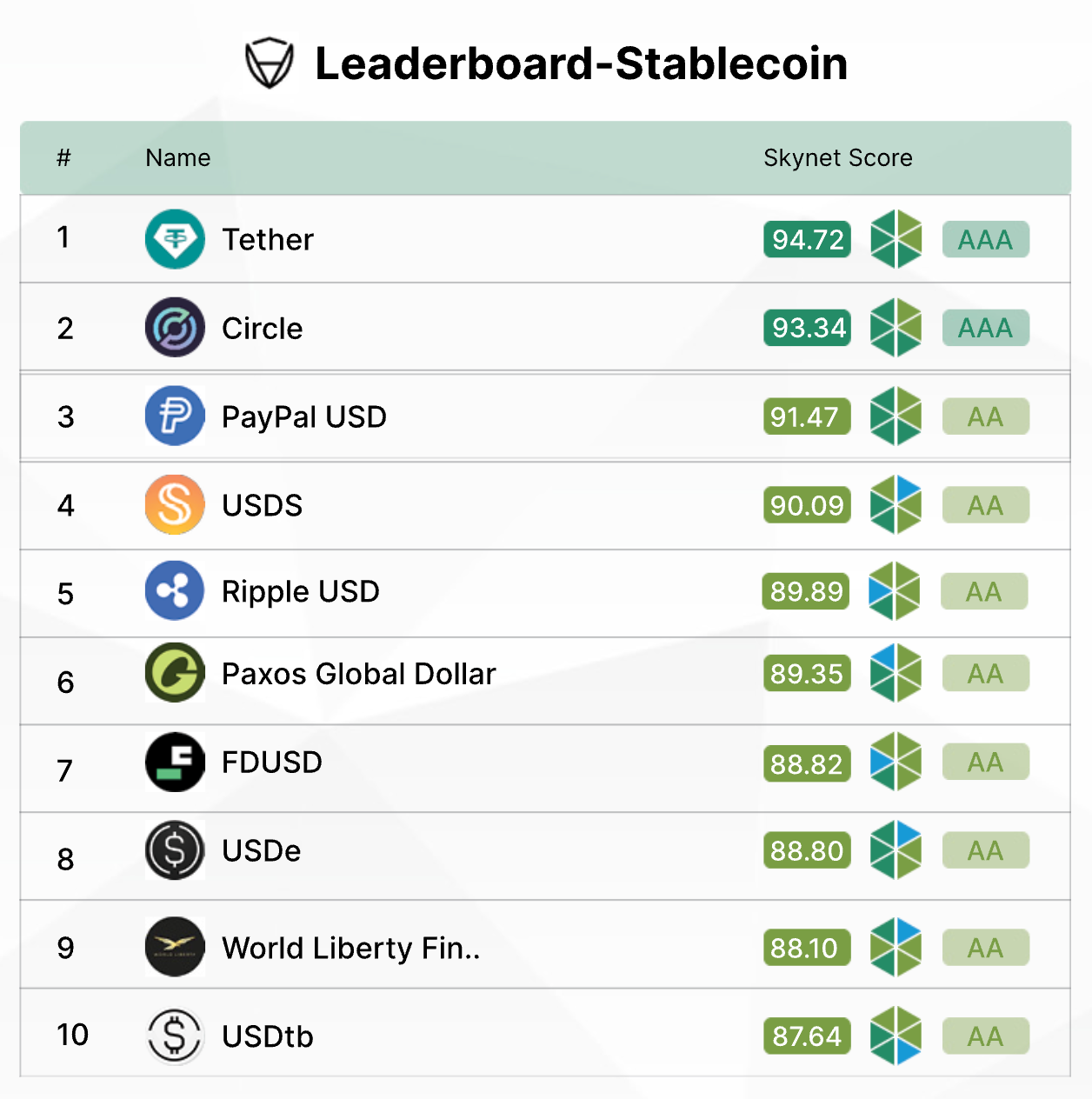Image resolution: width=1092 pixels, height=1099 pixels.
Task: Open the Skynet Score column header
Action: pyautogui.click(x=837, y=157)
